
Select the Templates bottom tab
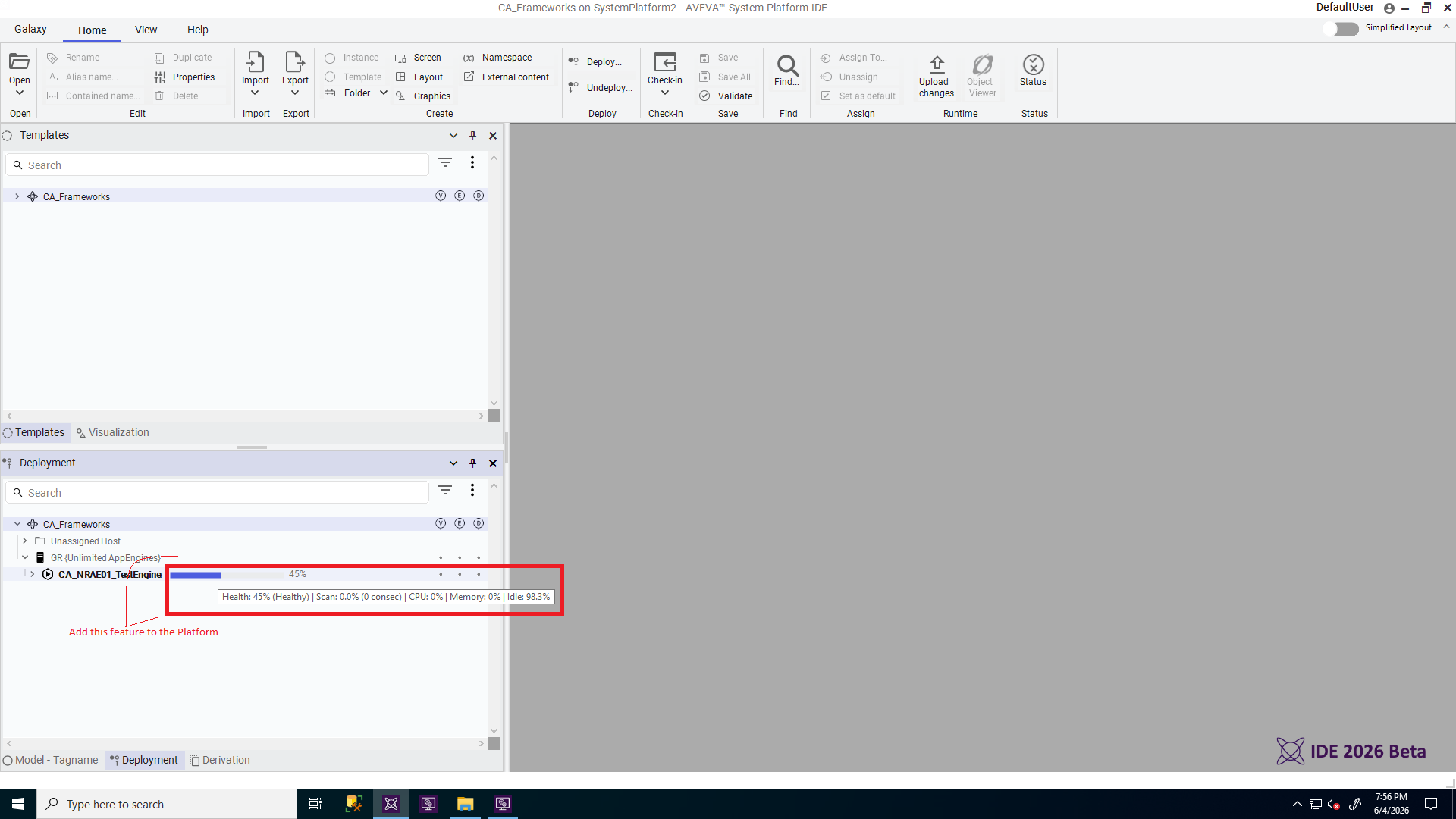pos(34,433)
